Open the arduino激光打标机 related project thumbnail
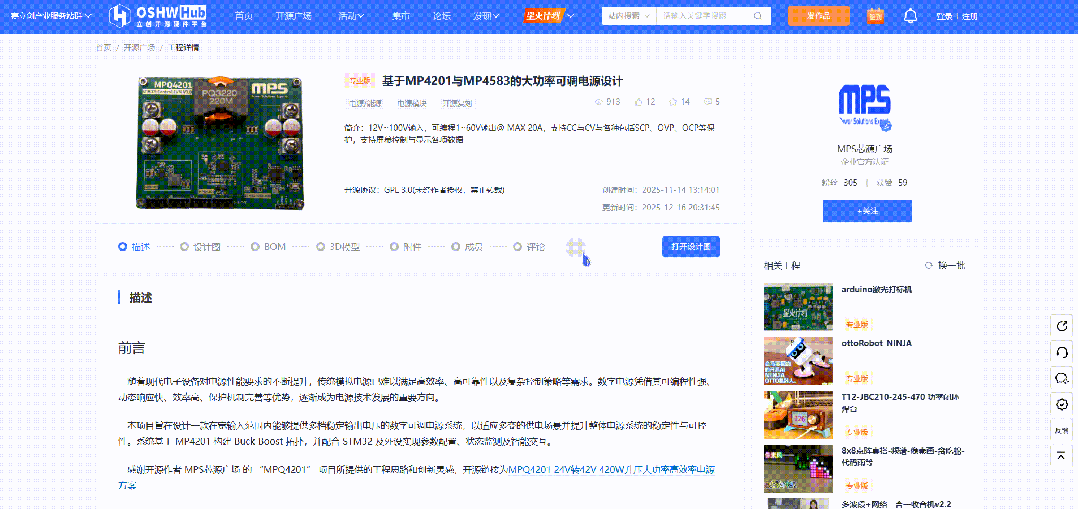Viewport: 1078px width, 509px height. [798, 306]
